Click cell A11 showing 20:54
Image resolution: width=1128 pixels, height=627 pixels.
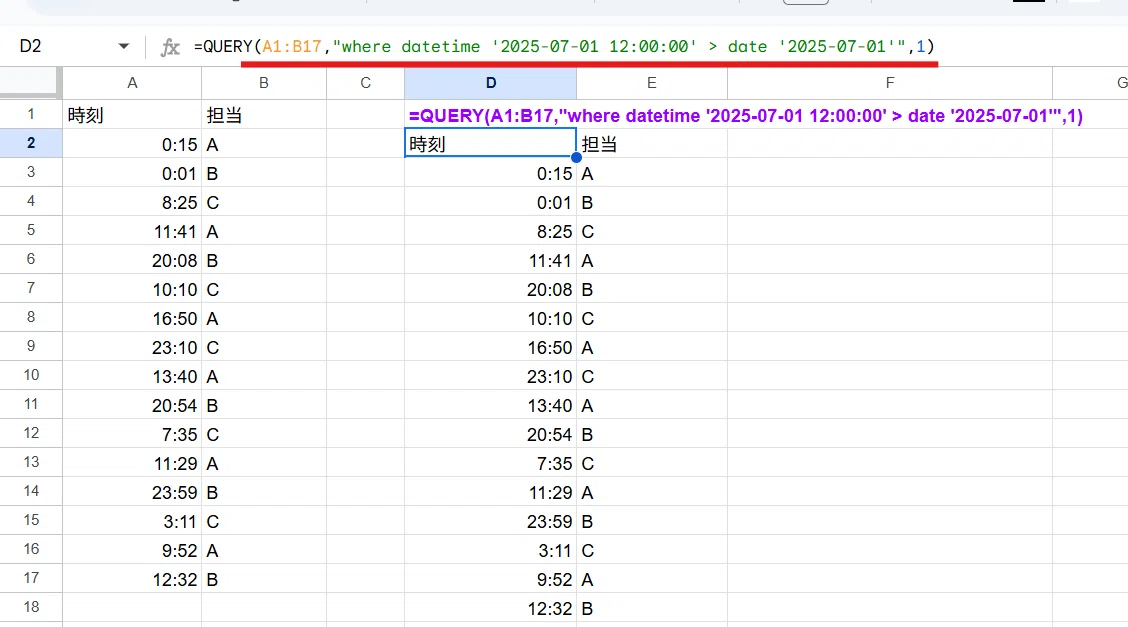tap(132, 405)
